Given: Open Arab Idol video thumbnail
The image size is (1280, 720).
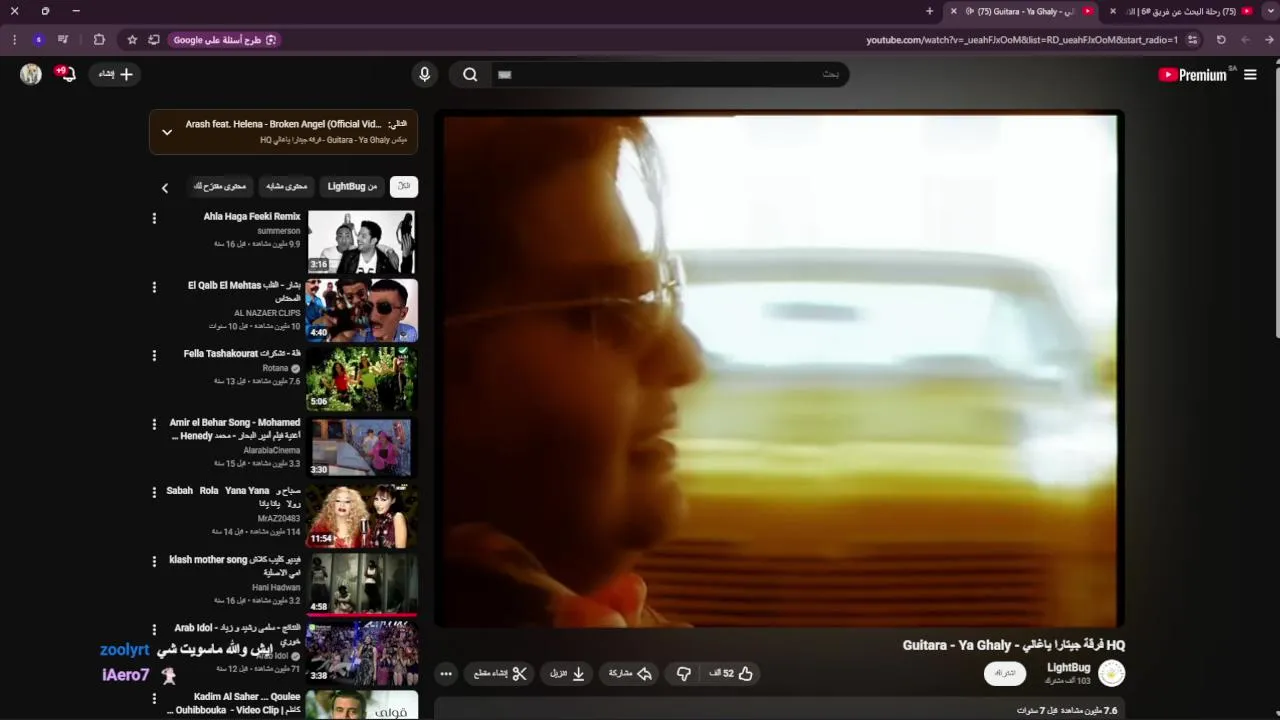Looking at the screenshot, I should (362, 652).
